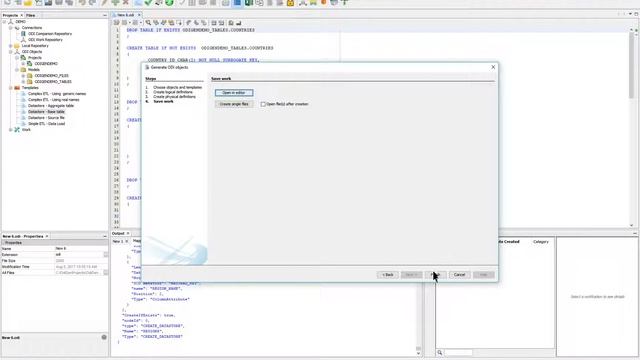Viewport: 640px width, 360px height.
Task: Select 'ODI Work Repository' in tree
Action: coord(45,40)
